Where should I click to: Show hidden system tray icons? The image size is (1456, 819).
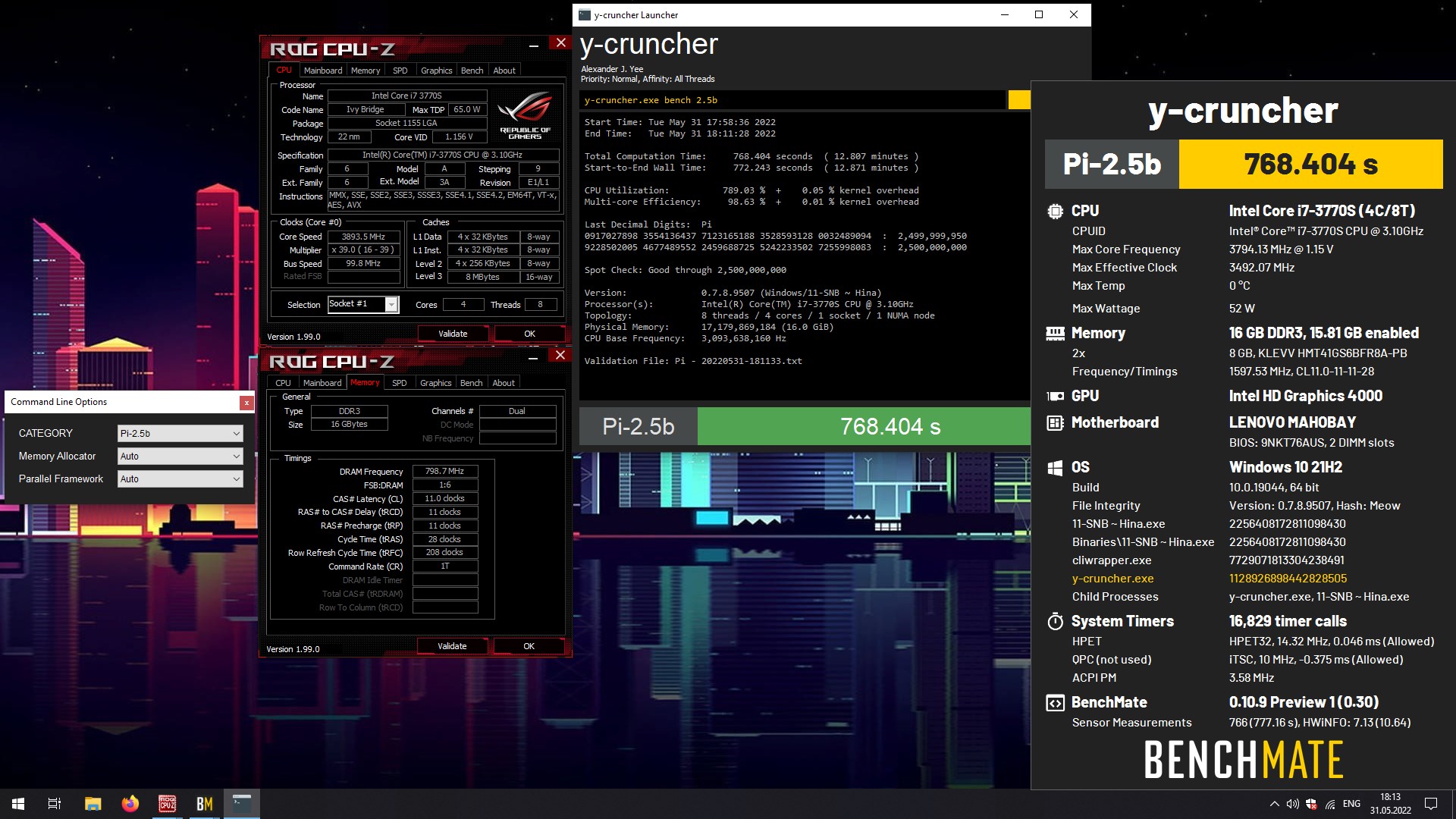(x=1274, y=804)
